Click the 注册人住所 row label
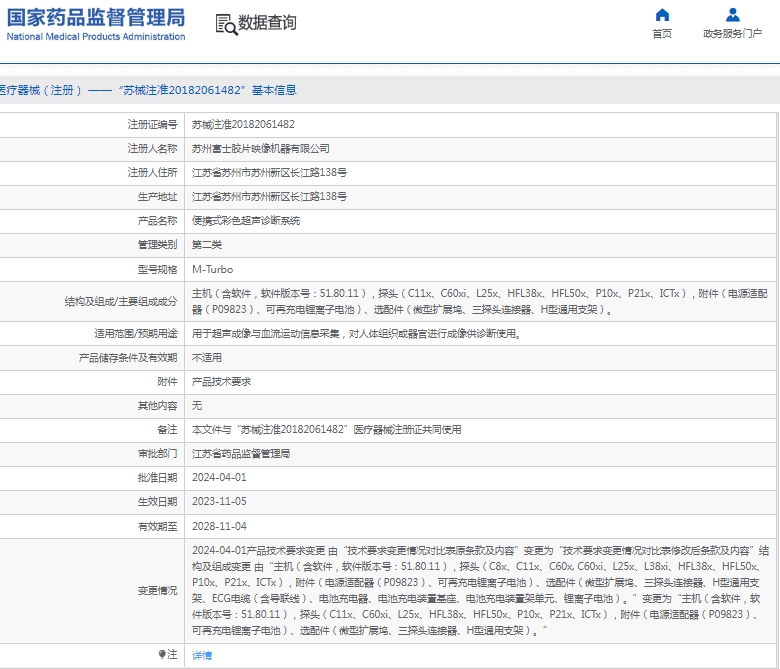This screenshot has height=669, width=780. click(x=152, y=173)
